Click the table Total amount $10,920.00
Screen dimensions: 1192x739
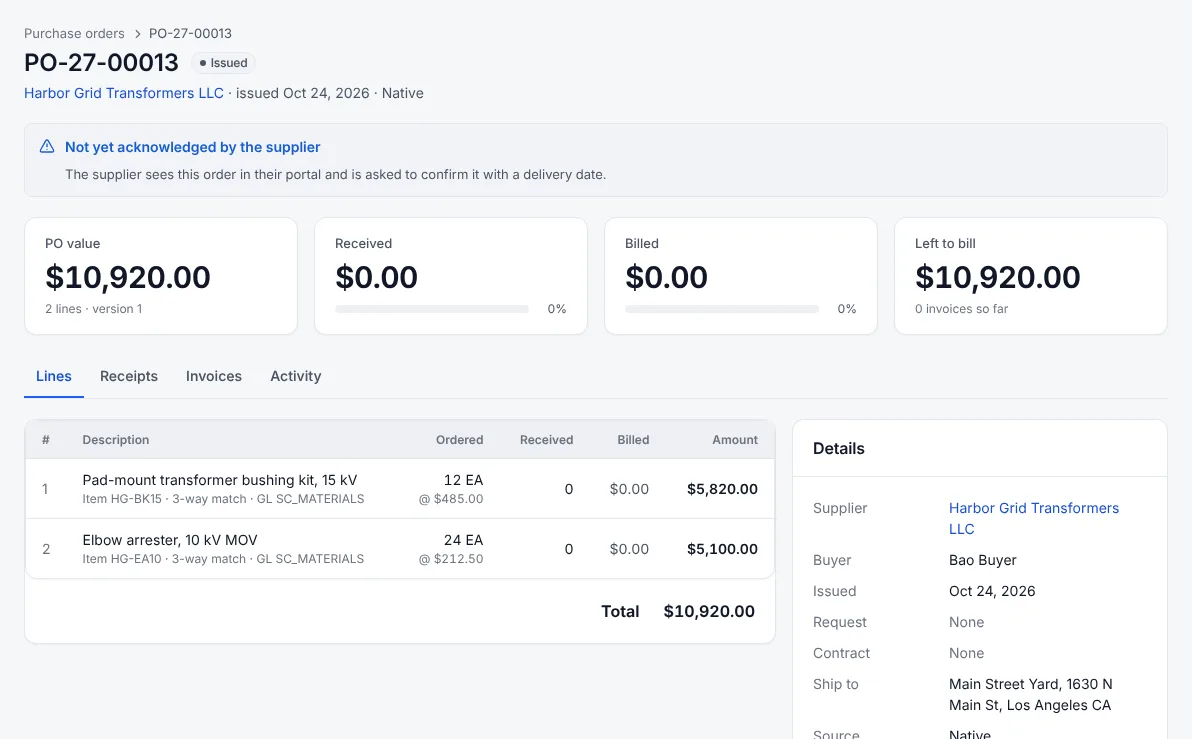(709, 611)
